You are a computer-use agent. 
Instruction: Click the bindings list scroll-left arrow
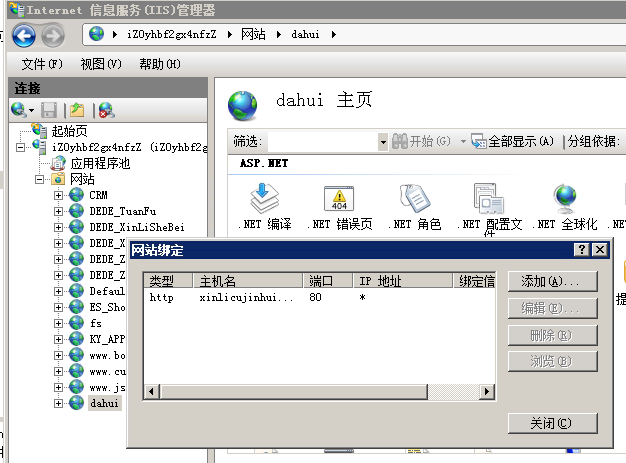[x=151, y=392]
